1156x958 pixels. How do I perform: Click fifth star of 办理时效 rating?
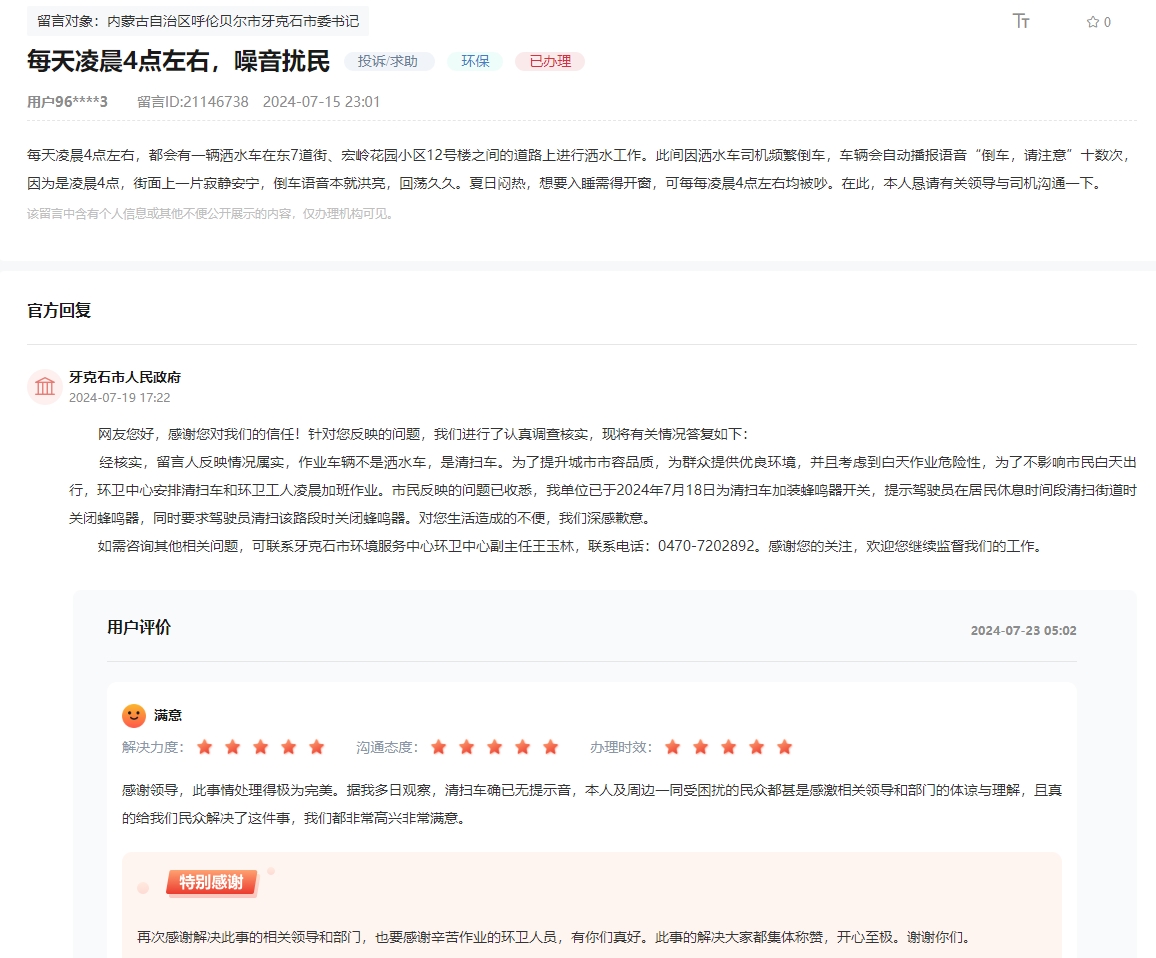[x=785, y=747]
